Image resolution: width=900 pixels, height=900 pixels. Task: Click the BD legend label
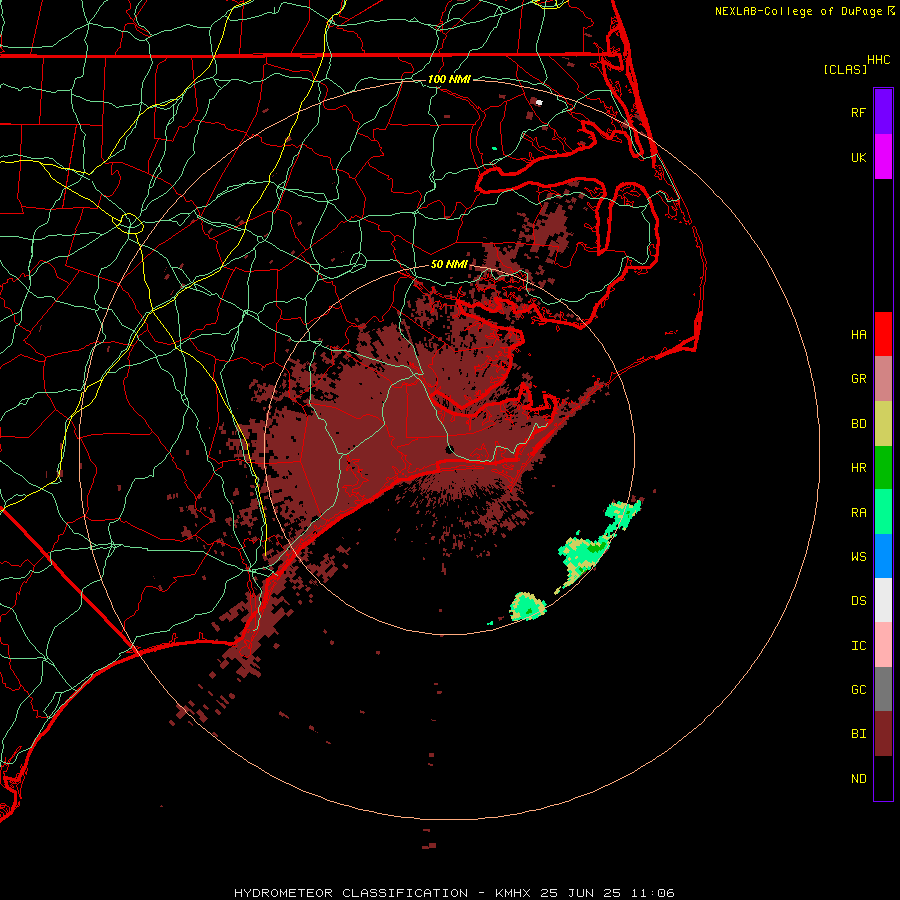click(859, 424)
